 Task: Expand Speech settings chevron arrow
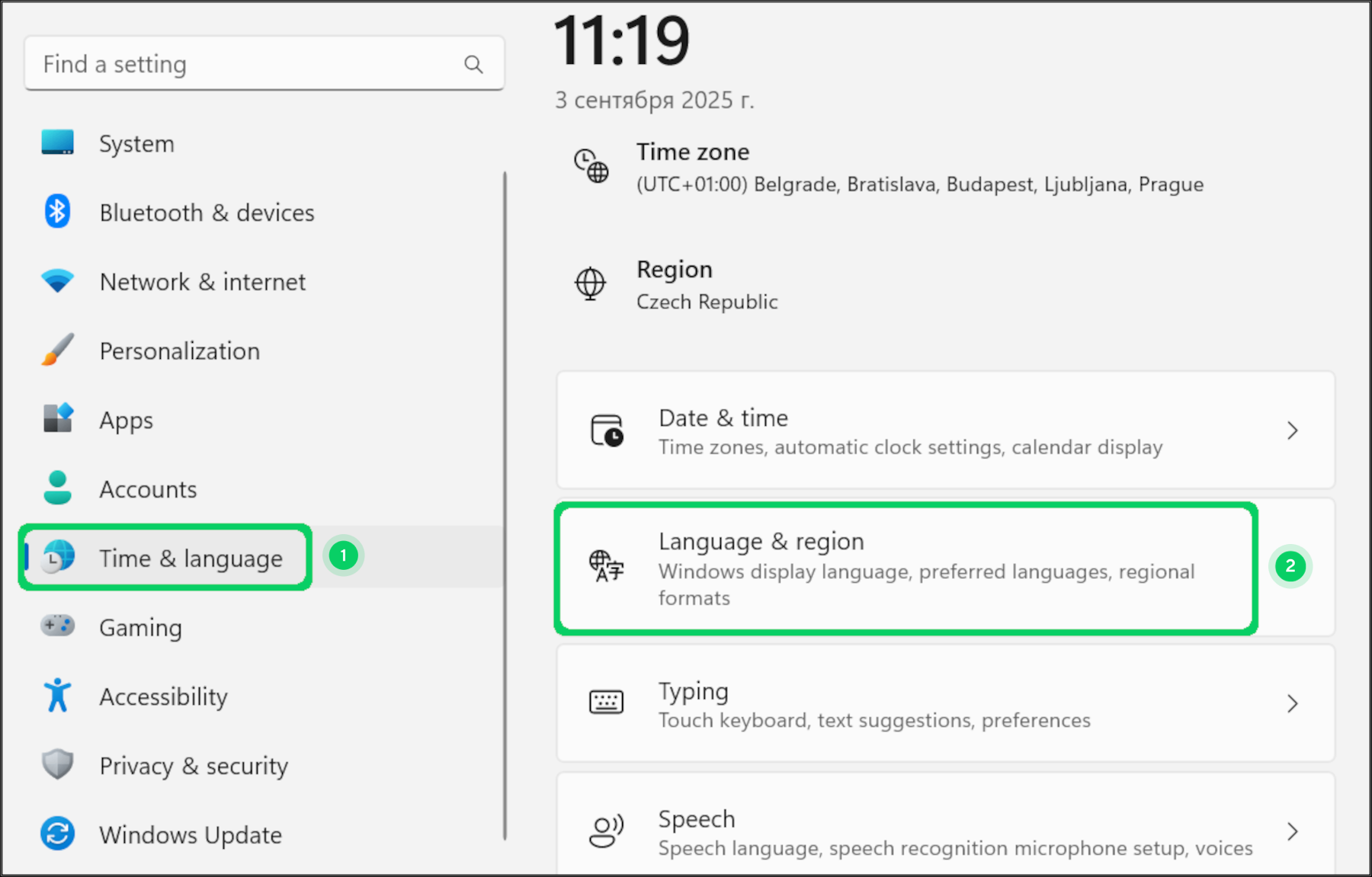(x=1292, y=831)
